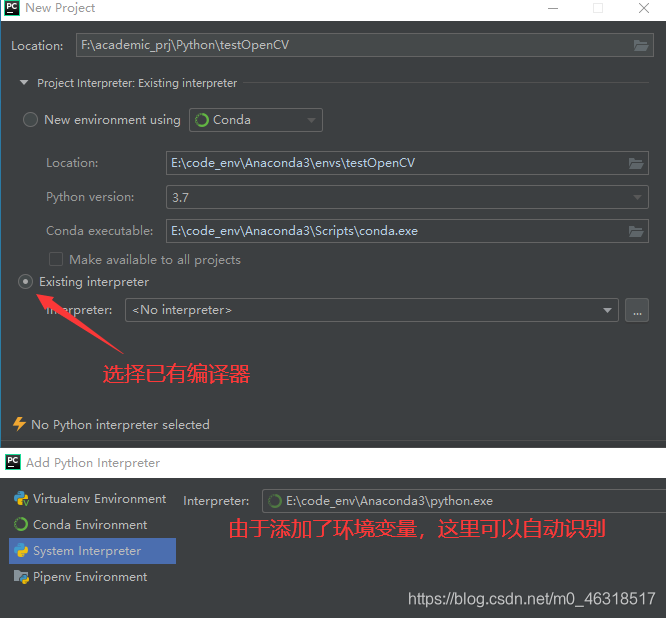The width and height of the screenshot is (666, 618).
Task: Browse folder for Conda environment Location field
Action: 636,163
